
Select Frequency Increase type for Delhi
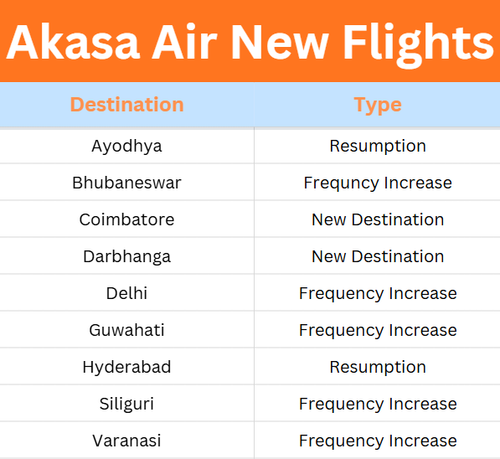click(x=378, y=294)
